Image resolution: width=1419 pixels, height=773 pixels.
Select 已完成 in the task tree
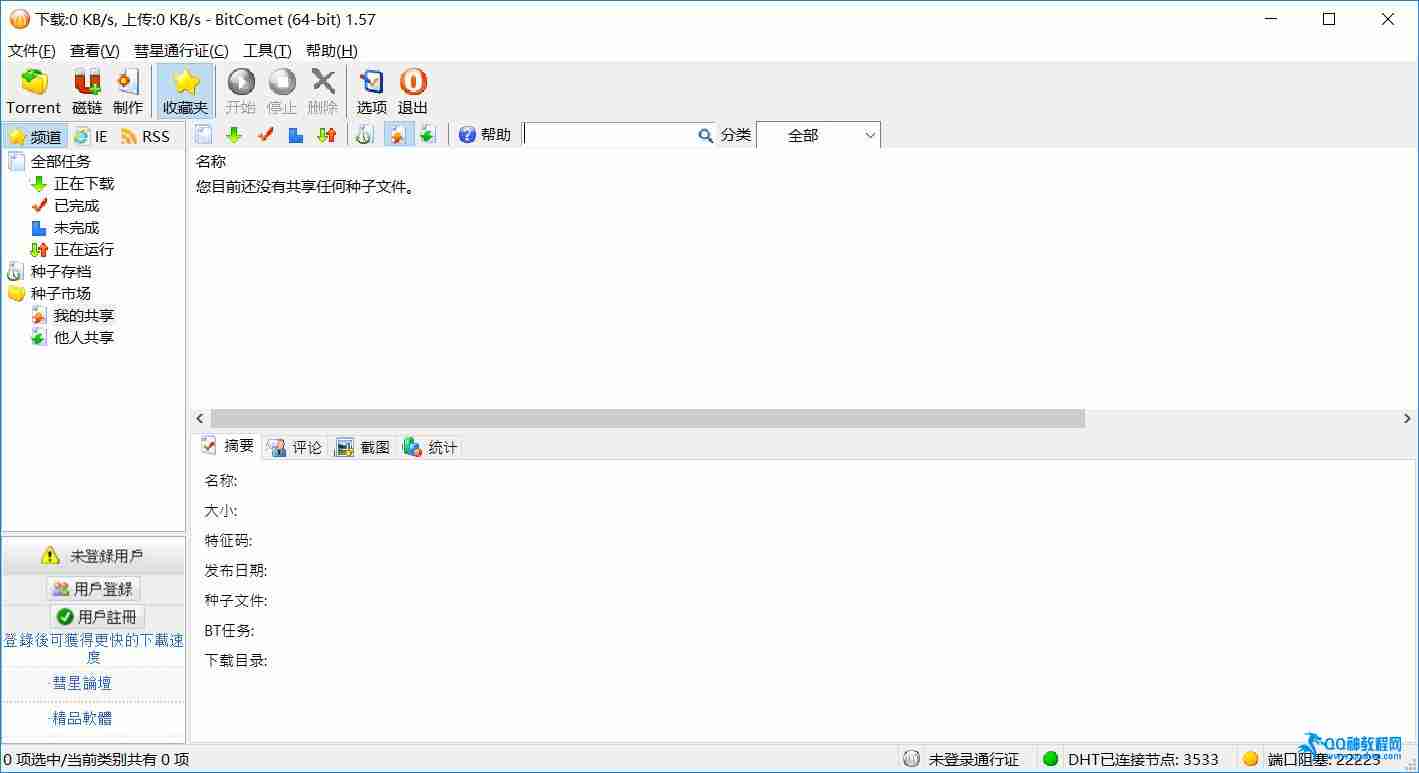(x=76, y=206)
